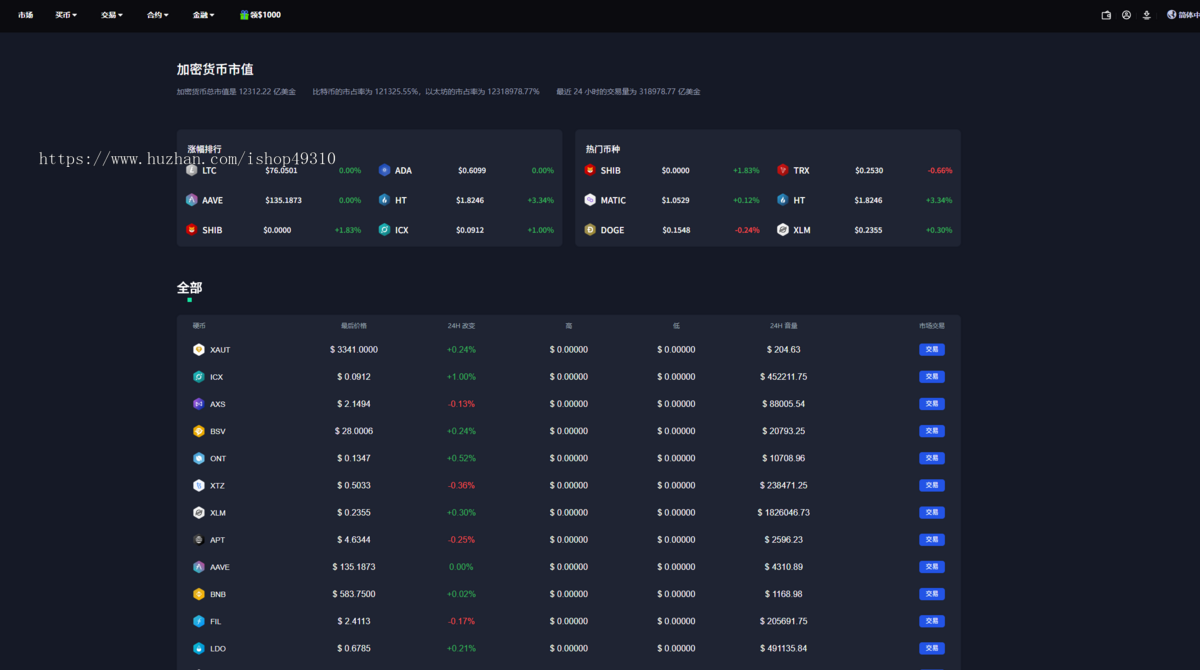Click the BSV price $ 28.0006
This screenshot has height=670, width=1200.
(354, 431)
